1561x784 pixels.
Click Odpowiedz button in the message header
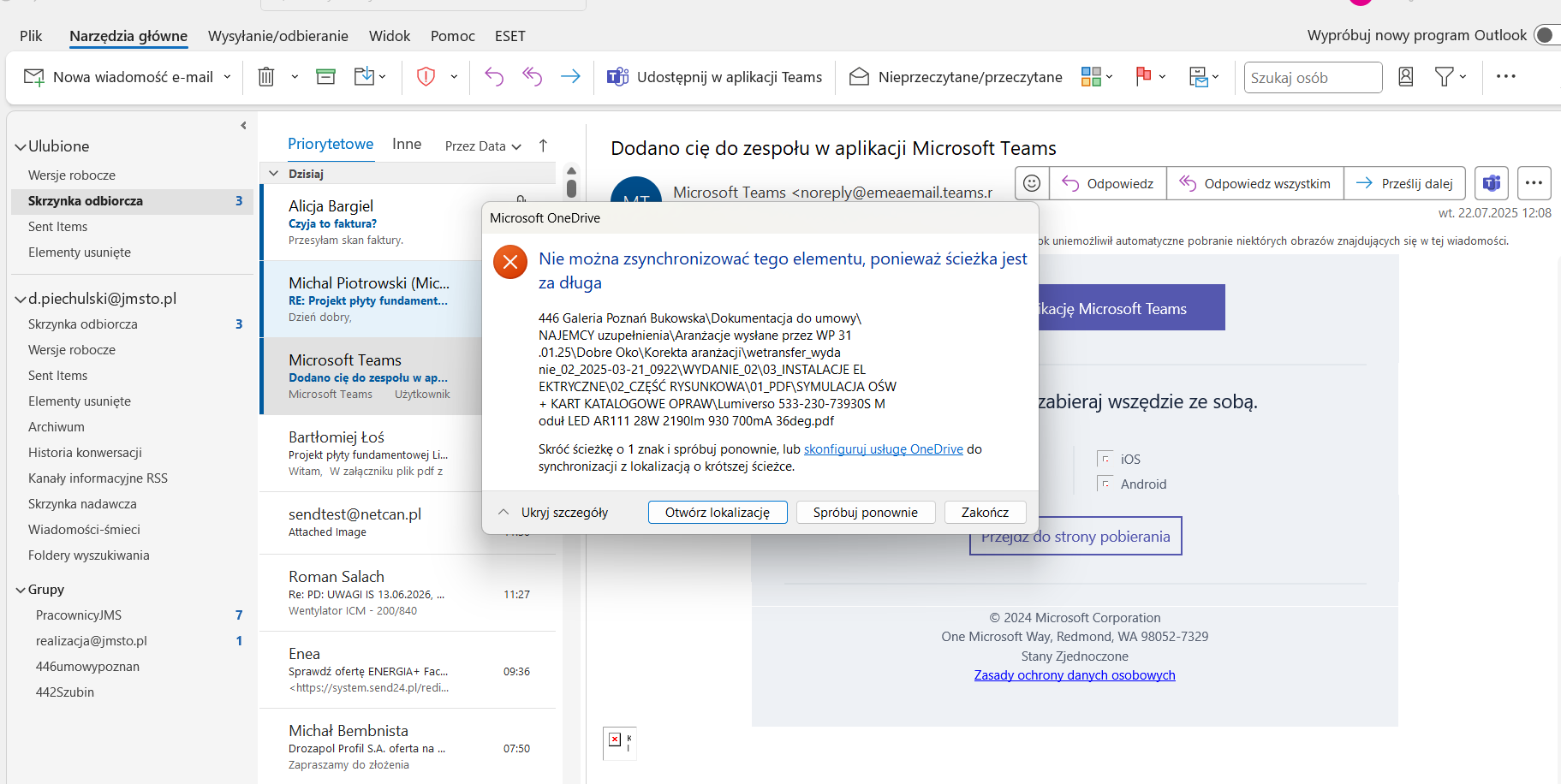point(1108,183)
